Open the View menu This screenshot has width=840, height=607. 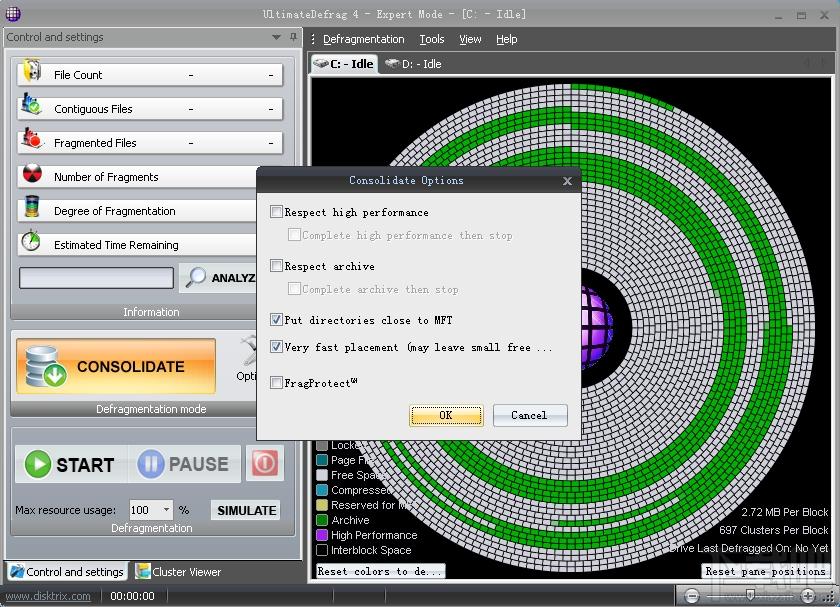[470, 39]
